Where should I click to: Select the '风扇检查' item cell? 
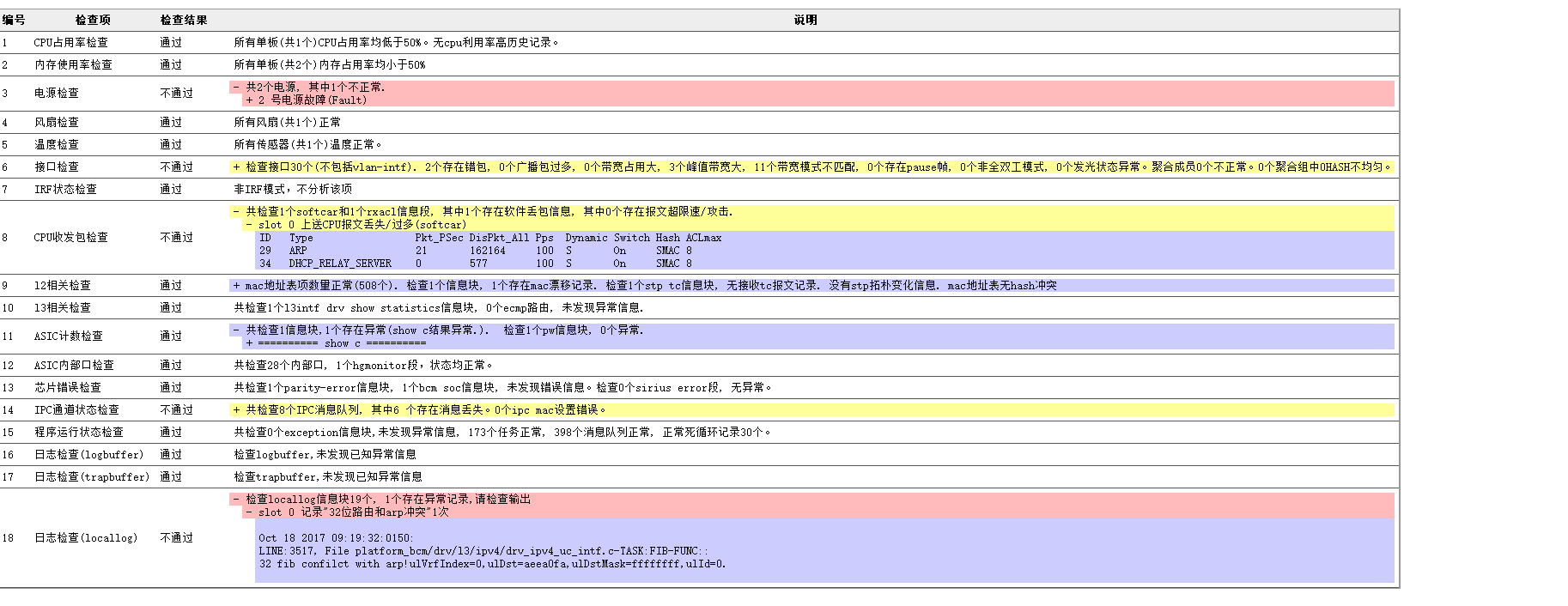tap(57, 122)
